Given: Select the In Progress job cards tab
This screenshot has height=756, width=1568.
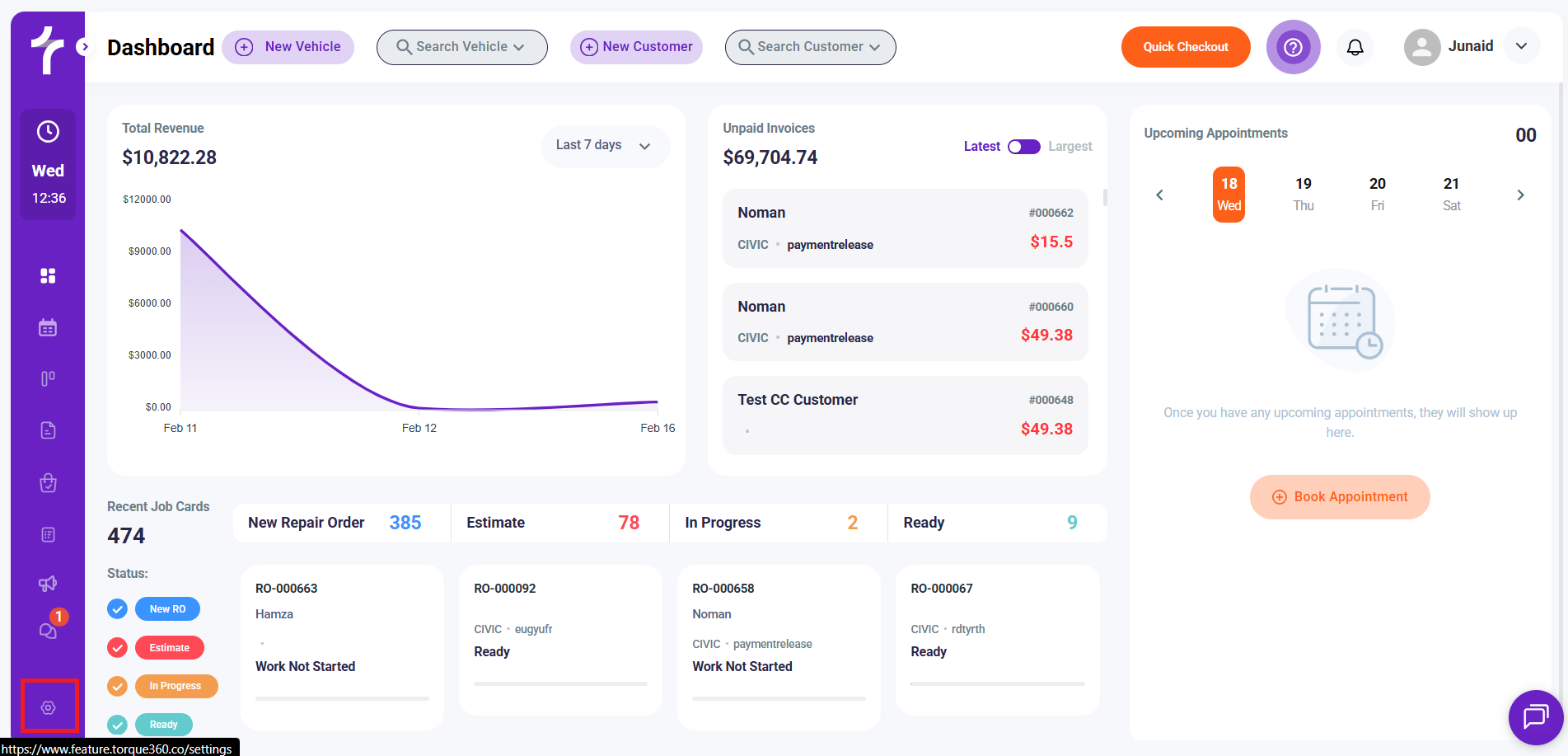Looking at the screenshot, I should [778, 523].
